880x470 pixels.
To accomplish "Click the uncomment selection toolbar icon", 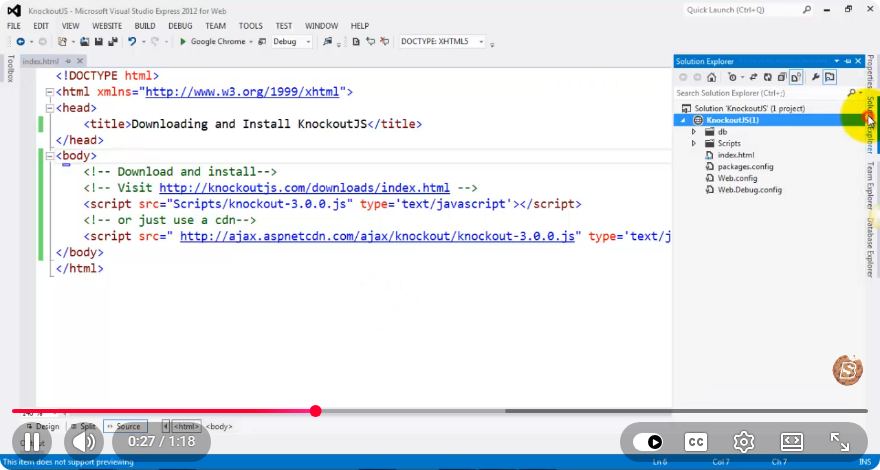I will 384,42.
